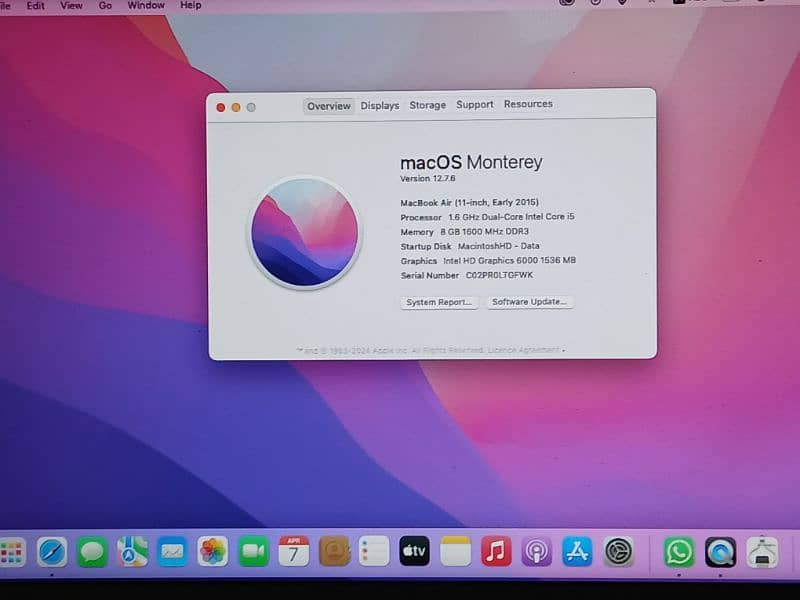800x600 pixels.
Task: Open App Store in Dock
Action: pos(577,552)
